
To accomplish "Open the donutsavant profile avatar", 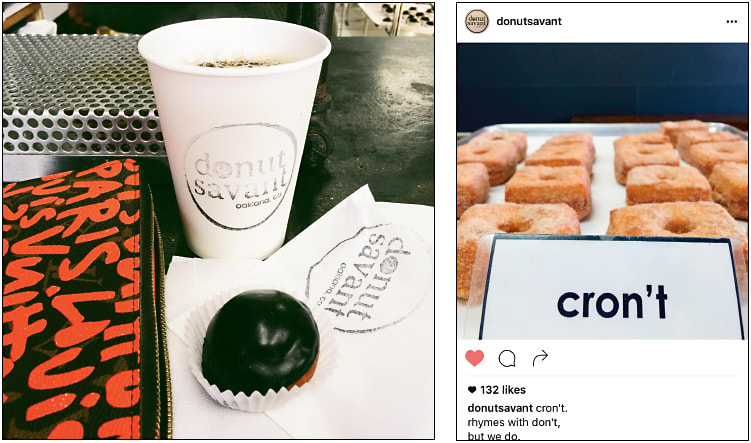I will pyautogui.click(x=477, y=22).
